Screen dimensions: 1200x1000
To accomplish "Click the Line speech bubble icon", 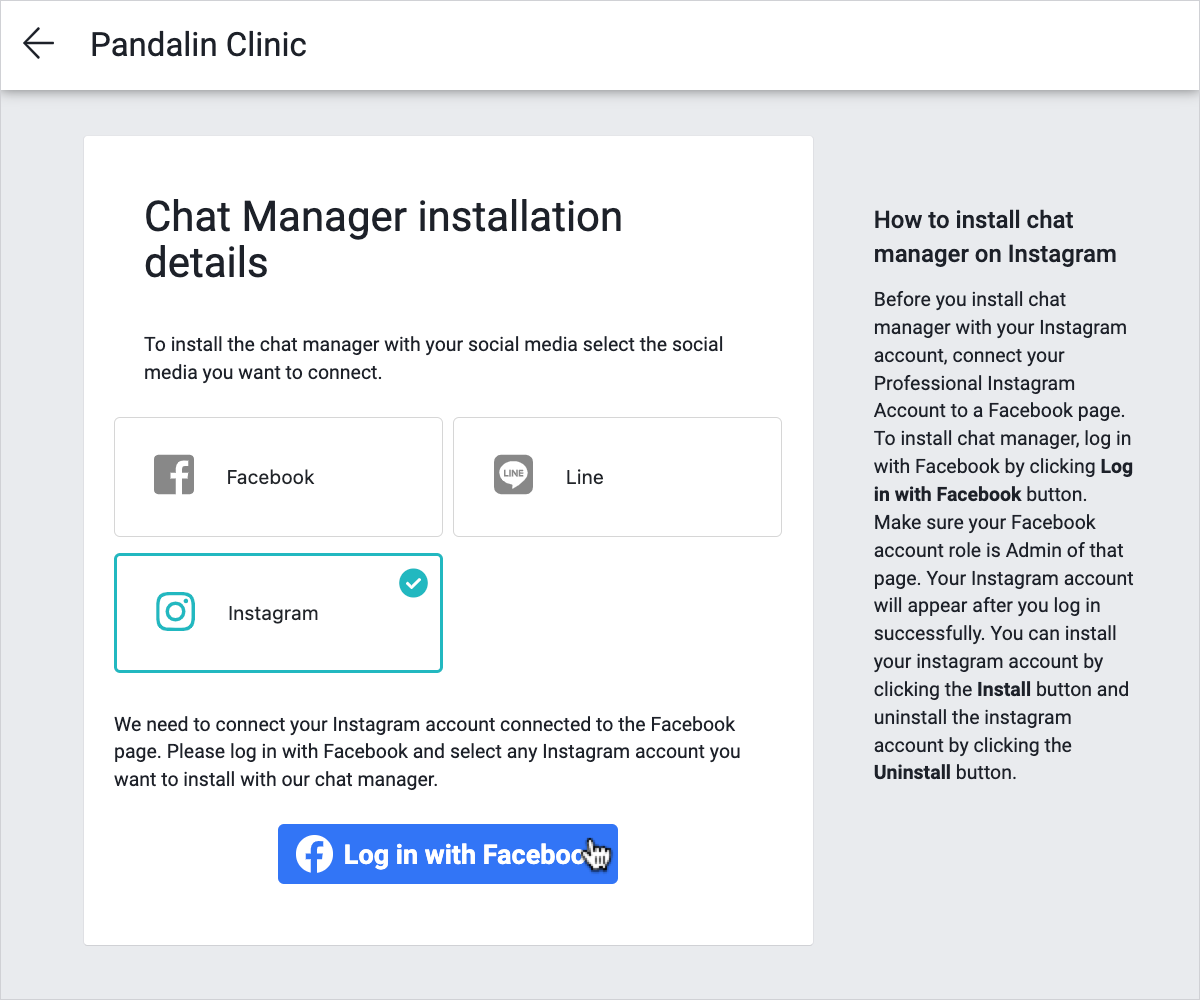I will [x=513, y=475].
